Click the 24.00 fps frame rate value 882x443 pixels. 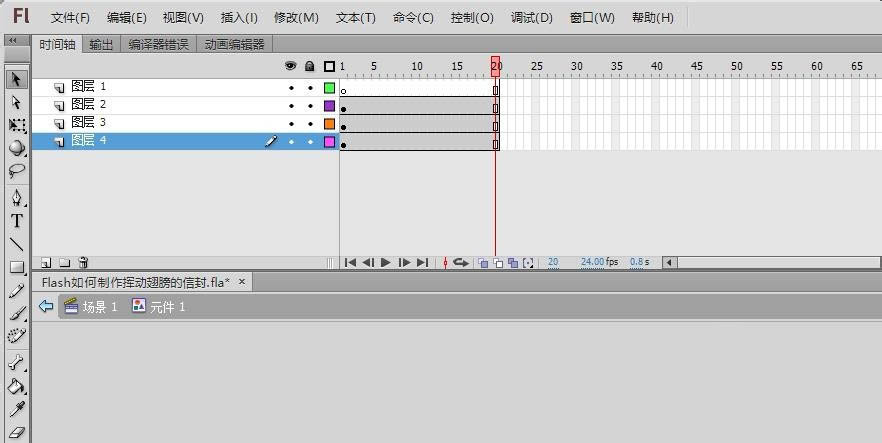[x=593, y=262]
